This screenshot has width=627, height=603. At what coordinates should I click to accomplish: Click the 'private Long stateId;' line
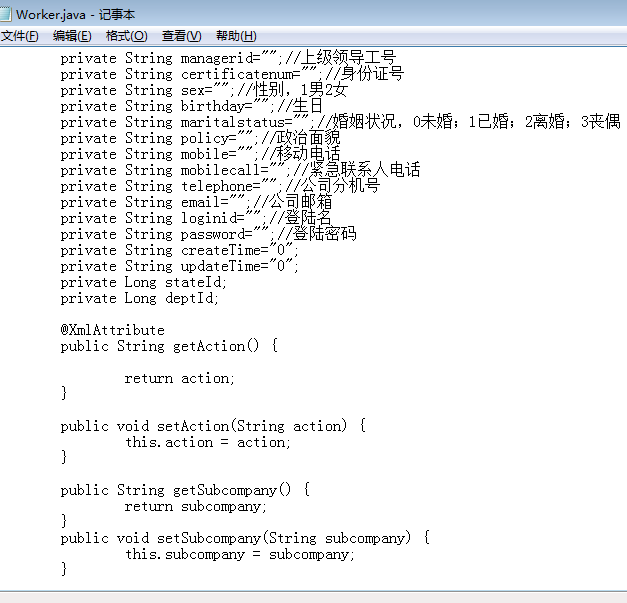click(x=144, y=282)
